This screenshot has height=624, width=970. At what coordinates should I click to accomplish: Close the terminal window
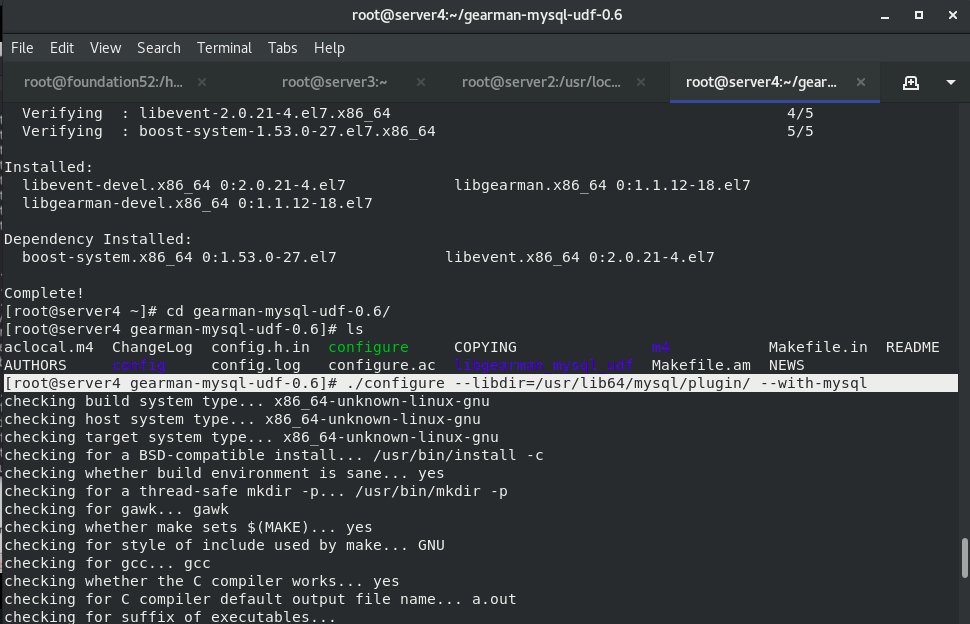pos(953,15)
